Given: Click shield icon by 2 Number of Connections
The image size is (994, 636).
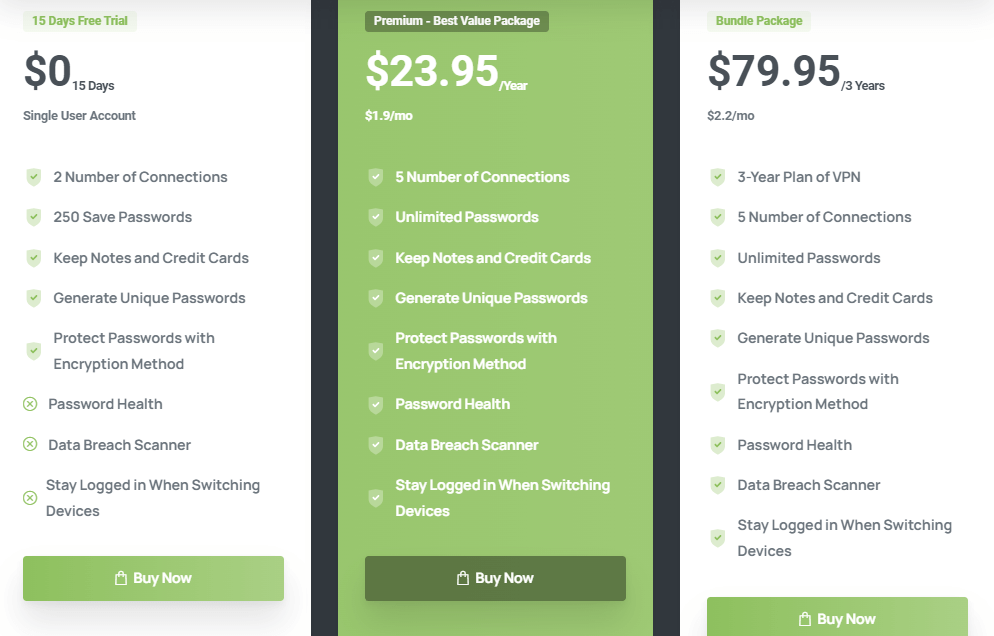Looking at the screenshot, I should pos(34,177).
